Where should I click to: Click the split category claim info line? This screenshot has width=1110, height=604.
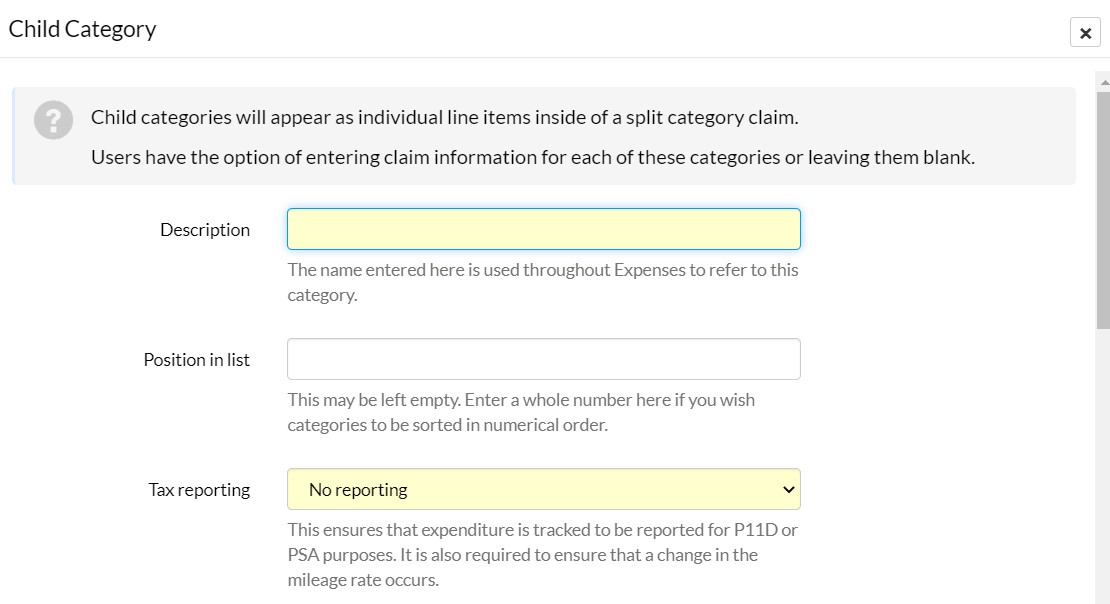(445, 117)
